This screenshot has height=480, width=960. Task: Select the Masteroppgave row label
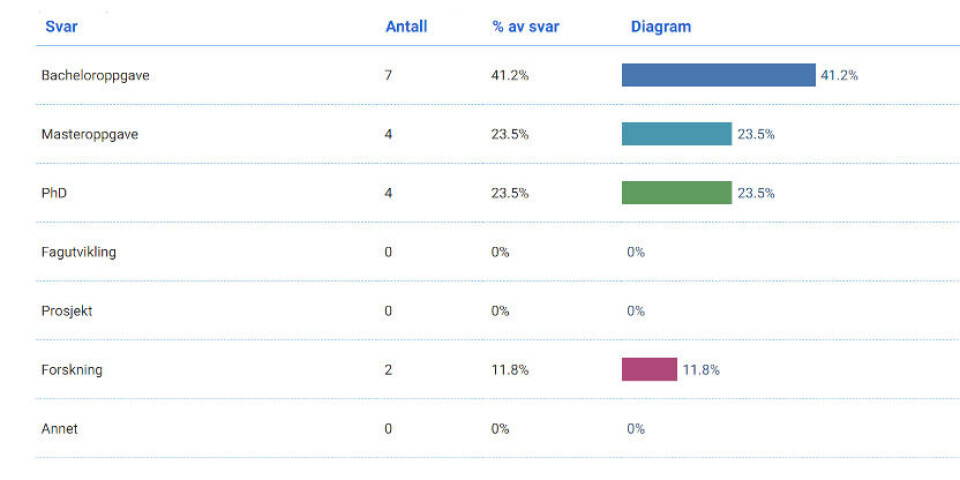click(90, 134)
